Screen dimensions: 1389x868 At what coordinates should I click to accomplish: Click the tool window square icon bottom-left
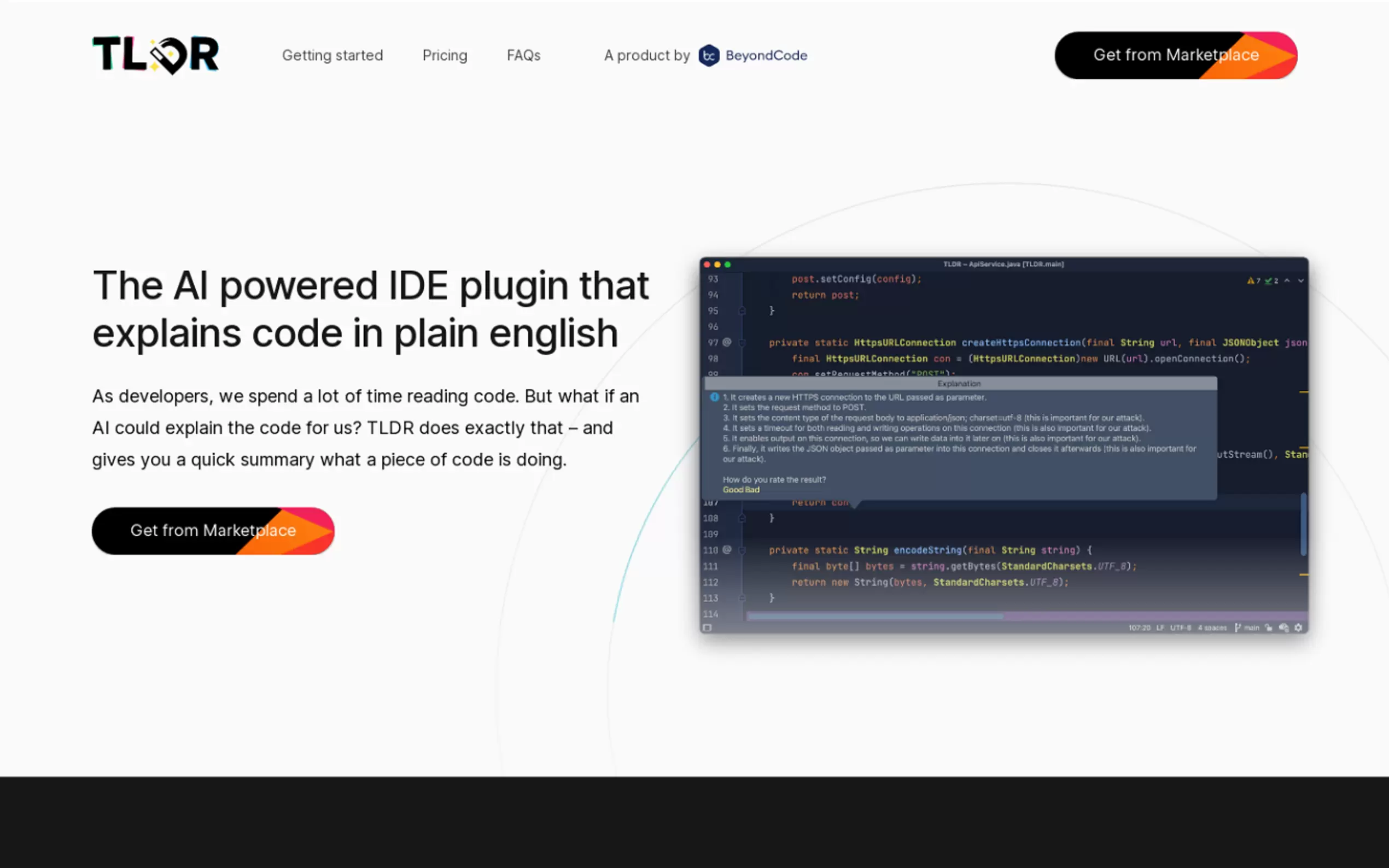coord(708,627)
